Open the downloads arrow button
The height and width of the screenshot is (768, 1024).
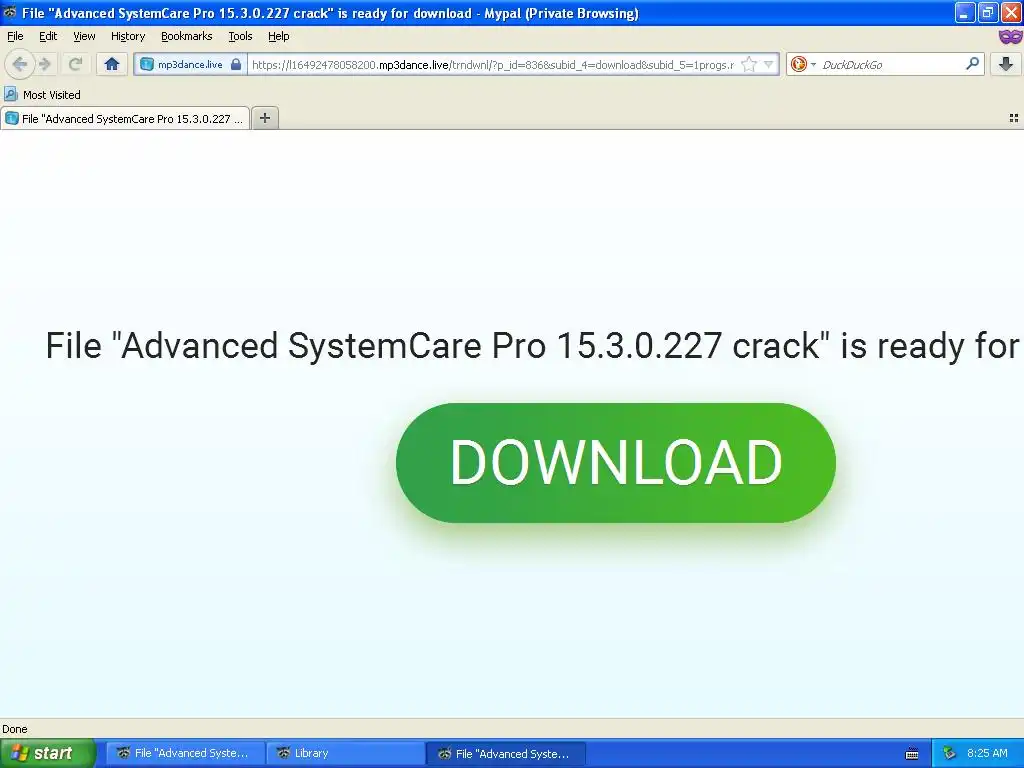click(1006, 64)
